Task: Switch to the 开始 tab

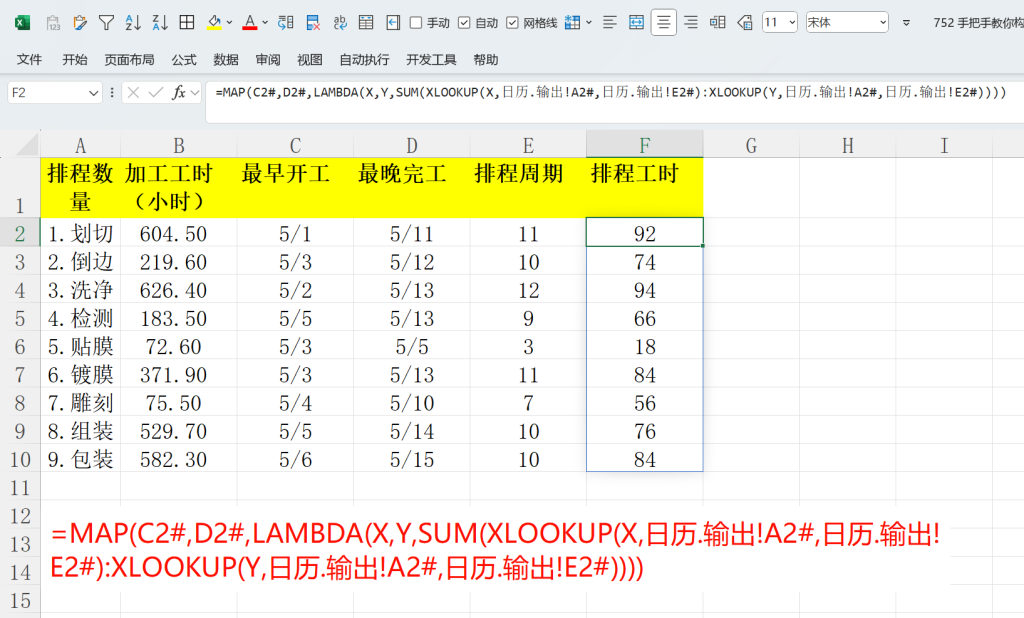Action: click(74, 60)
